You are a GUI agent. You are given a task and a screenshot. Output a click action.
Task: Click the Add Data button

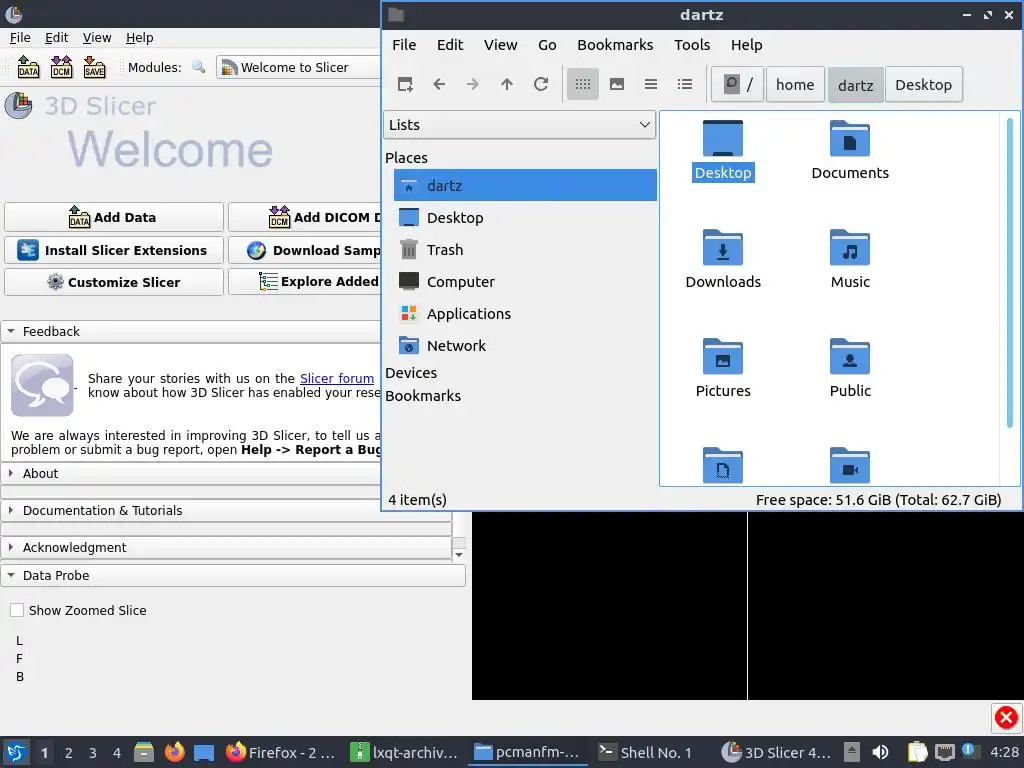coord(114,217)
